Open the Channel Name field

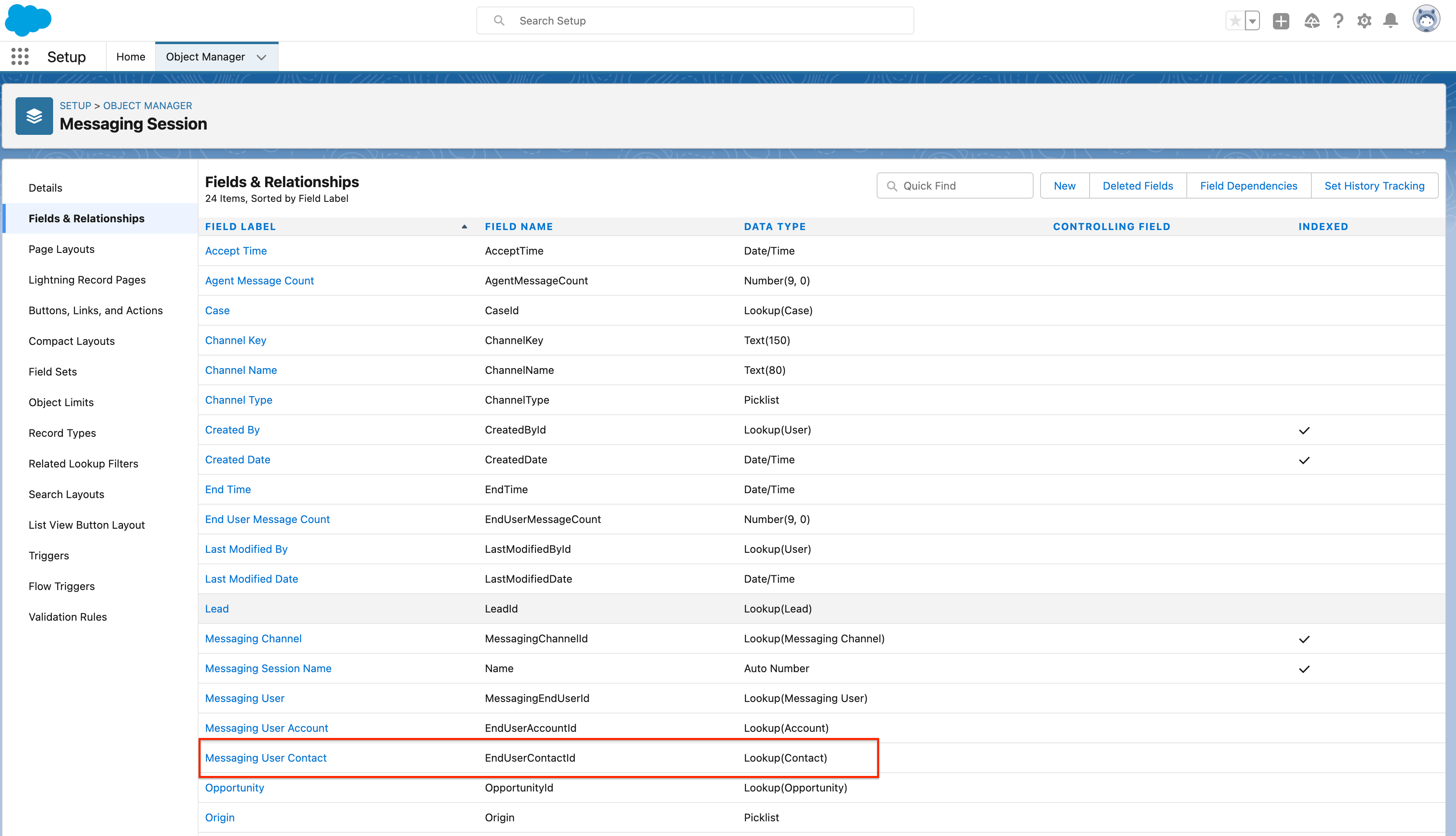[x=241, y=370]
